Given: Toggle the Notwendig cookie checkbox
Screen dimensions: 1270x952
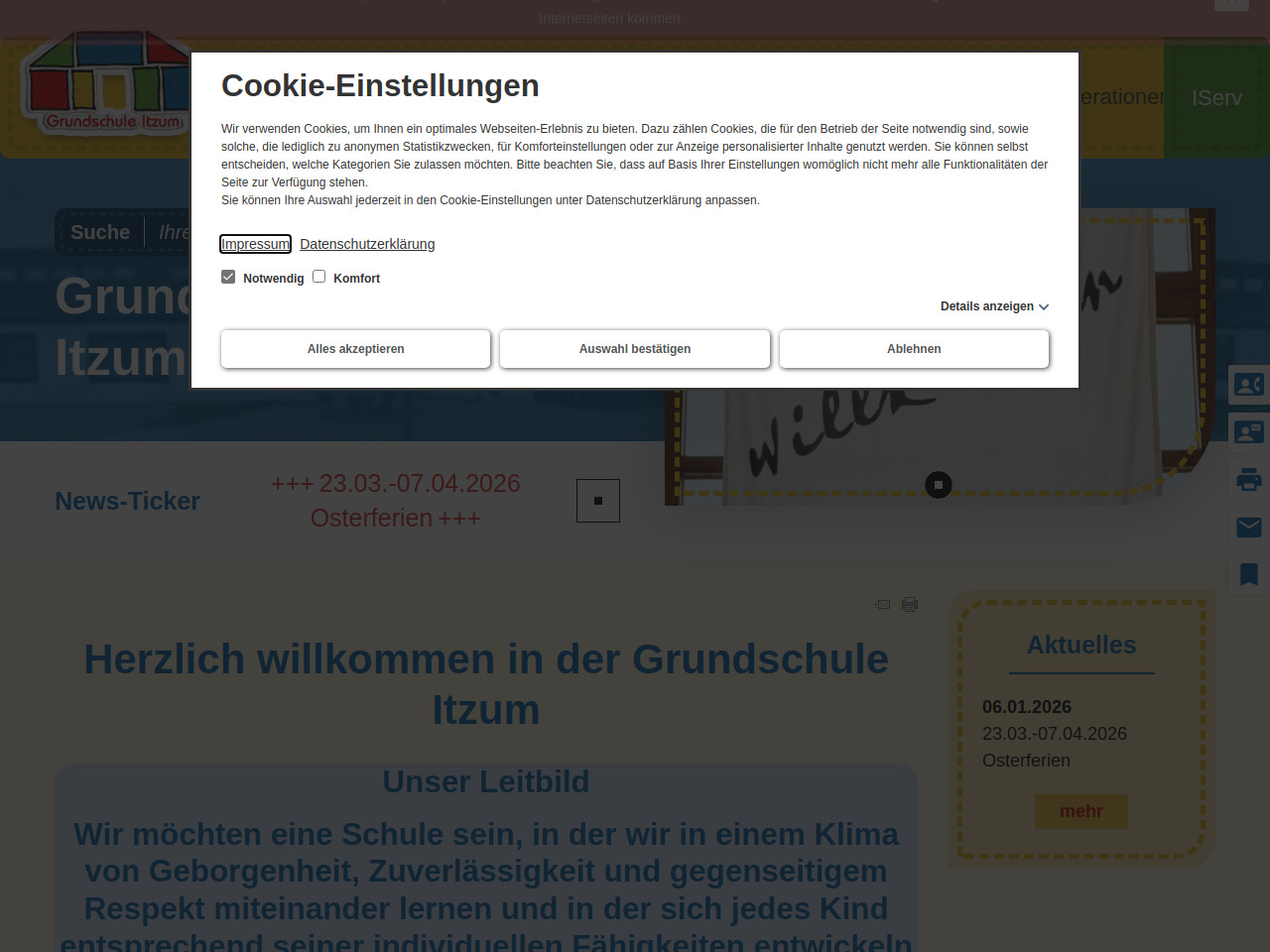Looking at the screenshot, I should (x=228, y=277).
